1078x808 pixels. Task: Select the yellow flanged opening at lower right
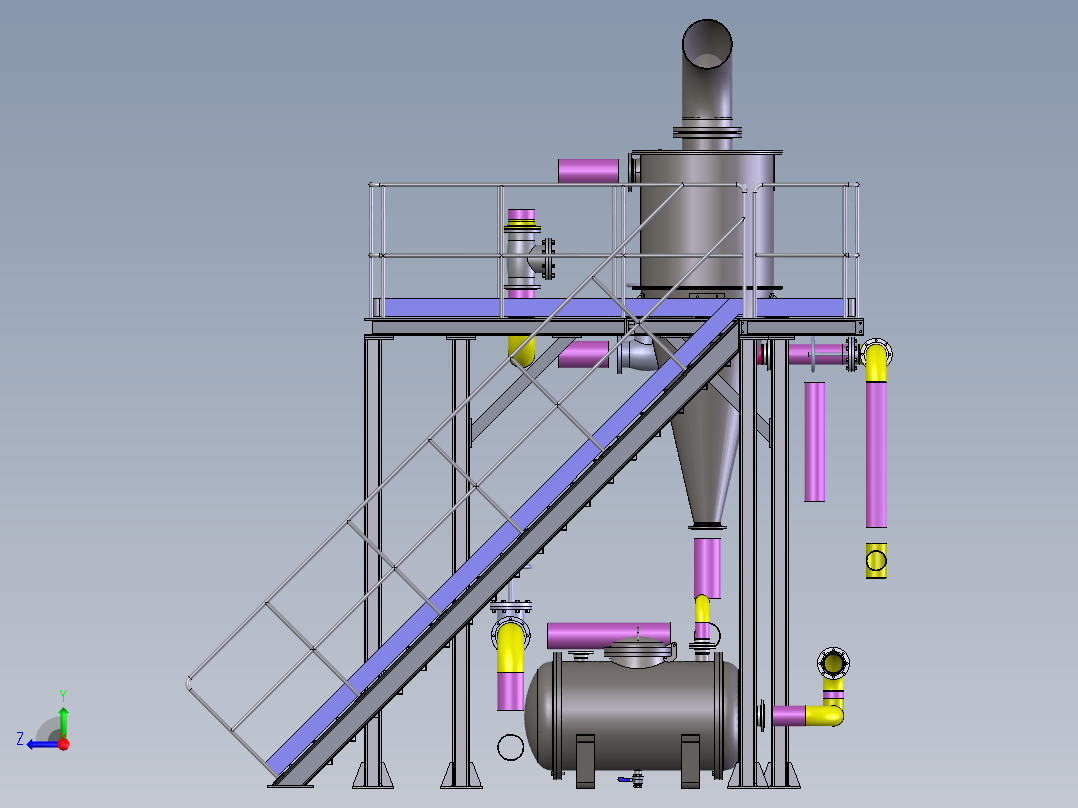point(833,664)
